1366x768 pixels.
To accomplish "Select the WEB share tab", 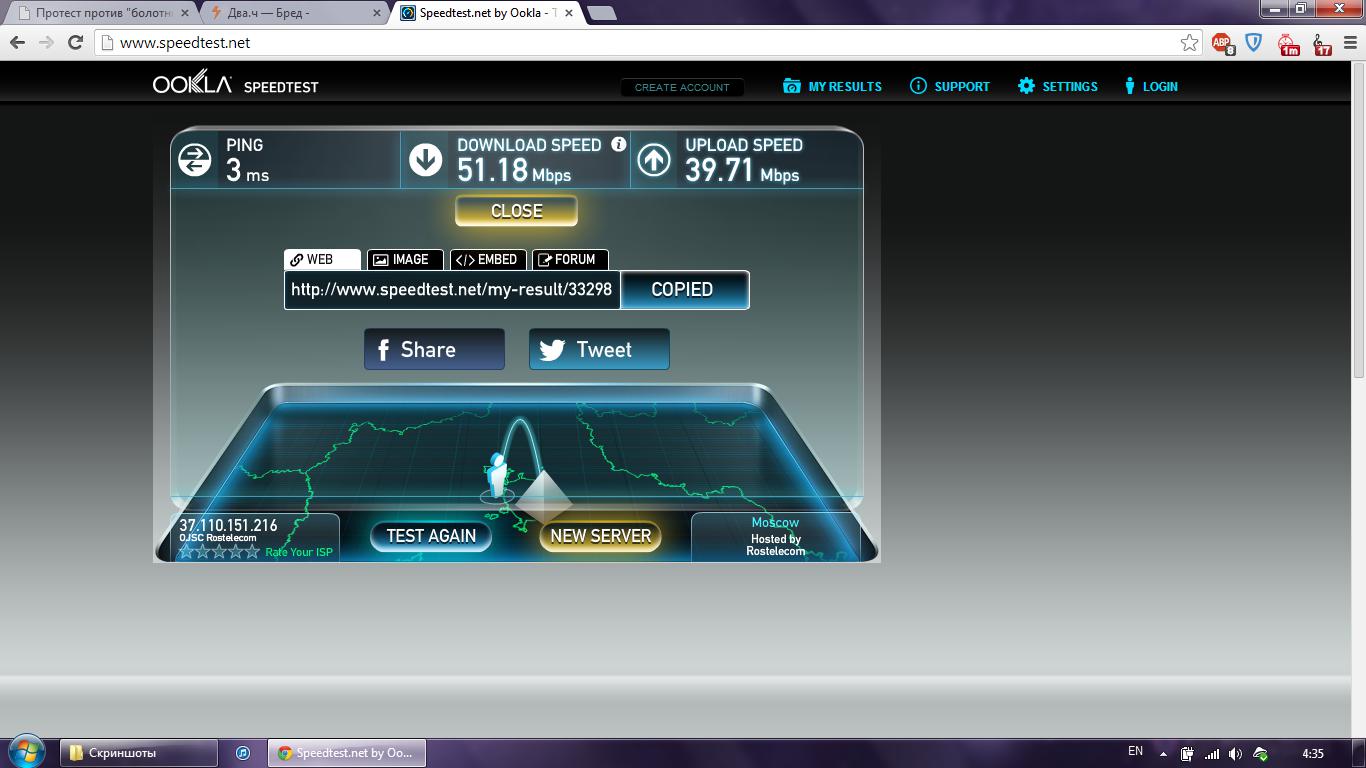I will pos(322,260).
